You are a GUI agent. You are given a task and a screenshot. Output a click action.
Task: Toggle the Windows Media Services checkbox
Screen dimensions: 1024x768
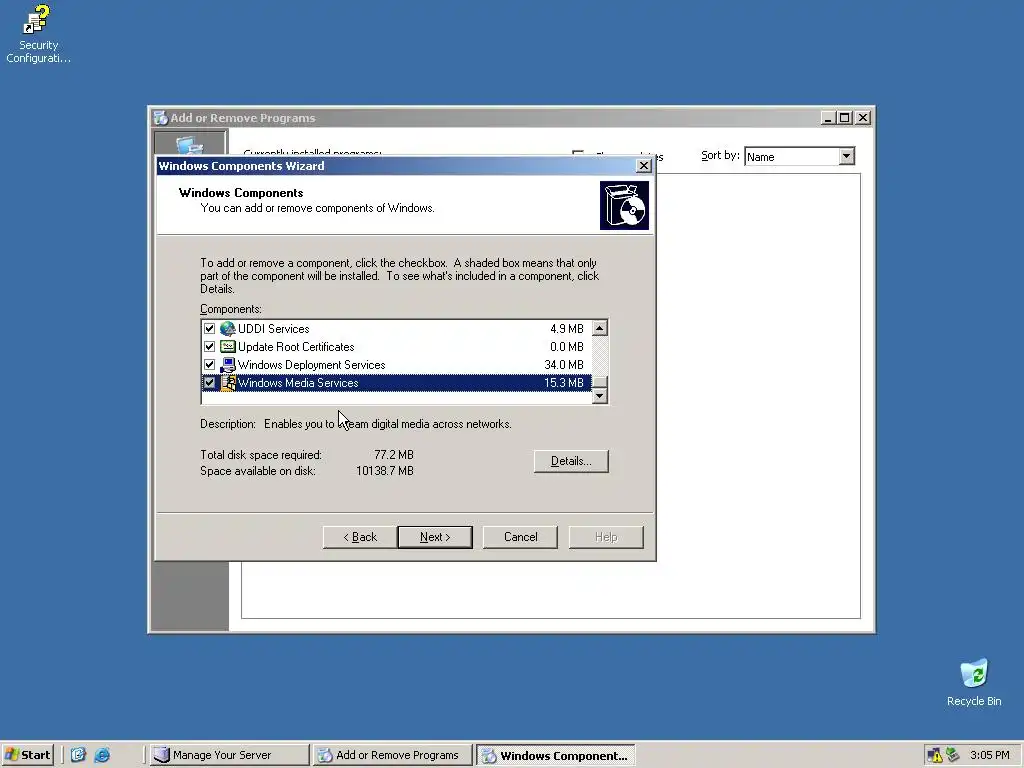click(x=209, y=383)
